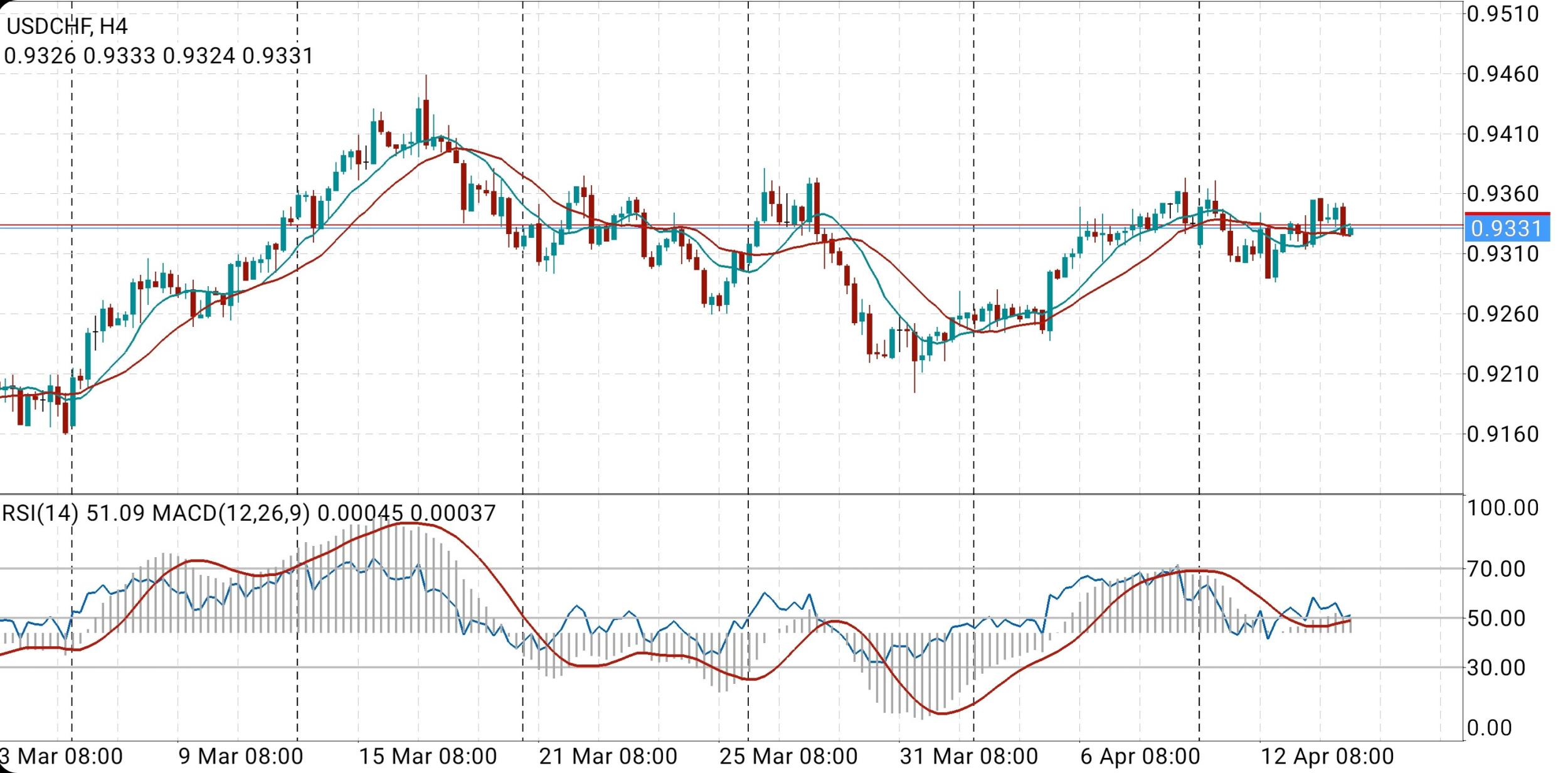Click the 15 Mar 08:00 time label
This screenshot has width=1568, height=773.
[x=428, y=756]
